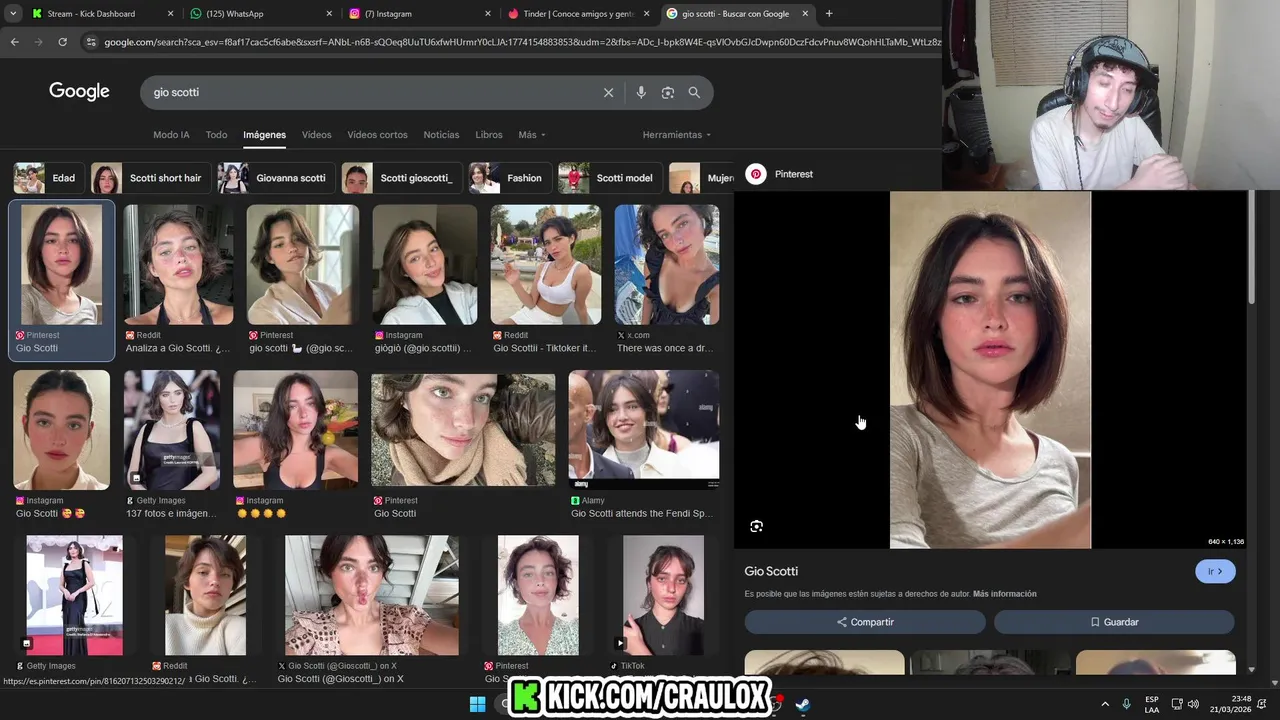Click the Compartir button
The height and width of the screenshot is (720, 1280).
pos(865,622)
